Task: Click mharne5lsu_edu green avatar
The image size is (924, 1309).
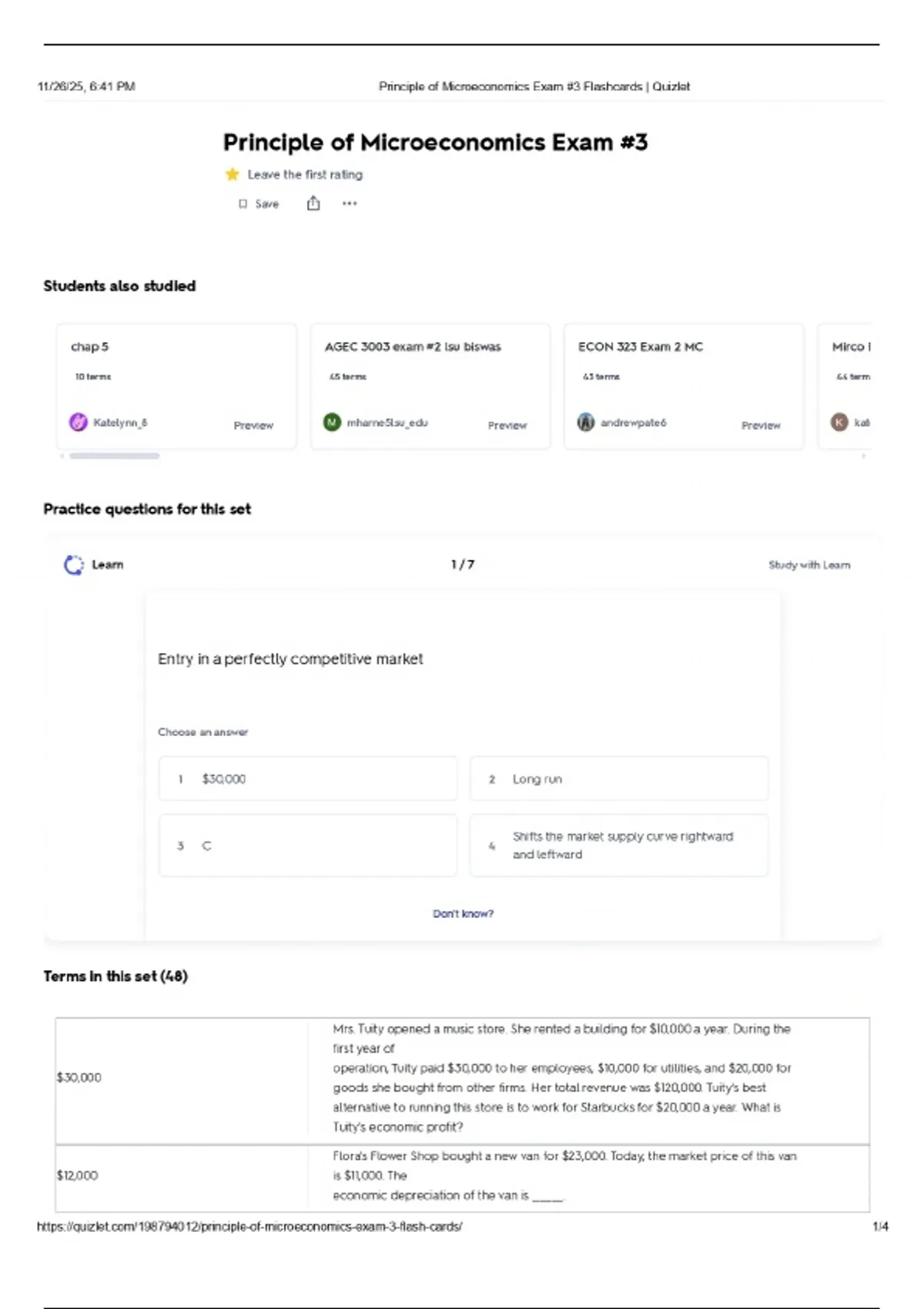Action: [x=332, y=422]
